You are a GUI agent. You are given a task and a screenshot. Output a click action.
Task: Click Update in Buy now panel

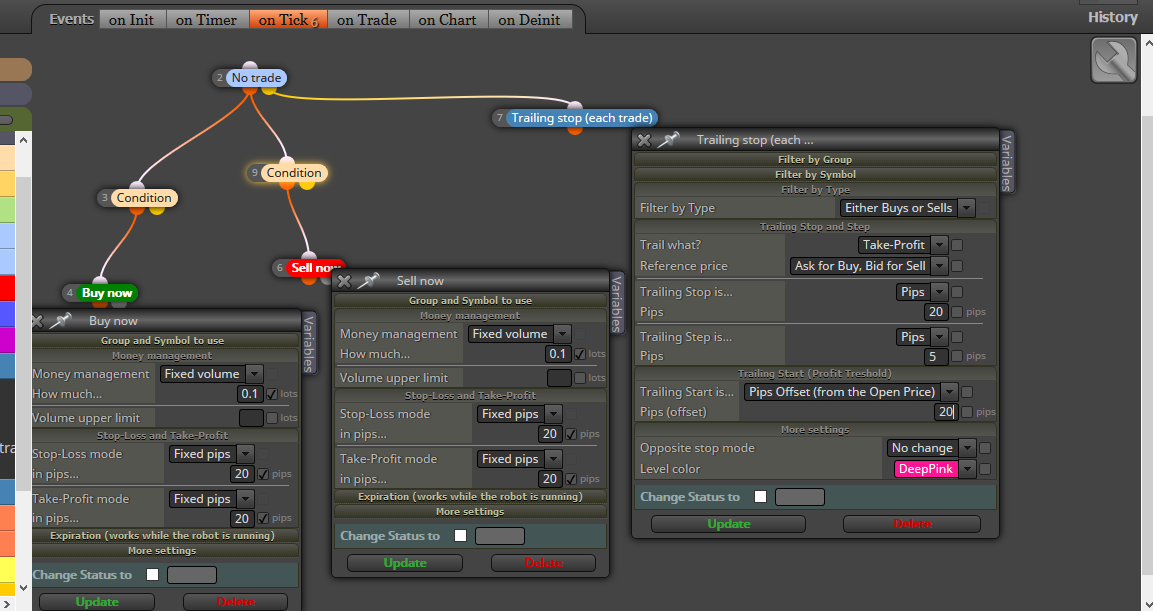tap(96, 601)
